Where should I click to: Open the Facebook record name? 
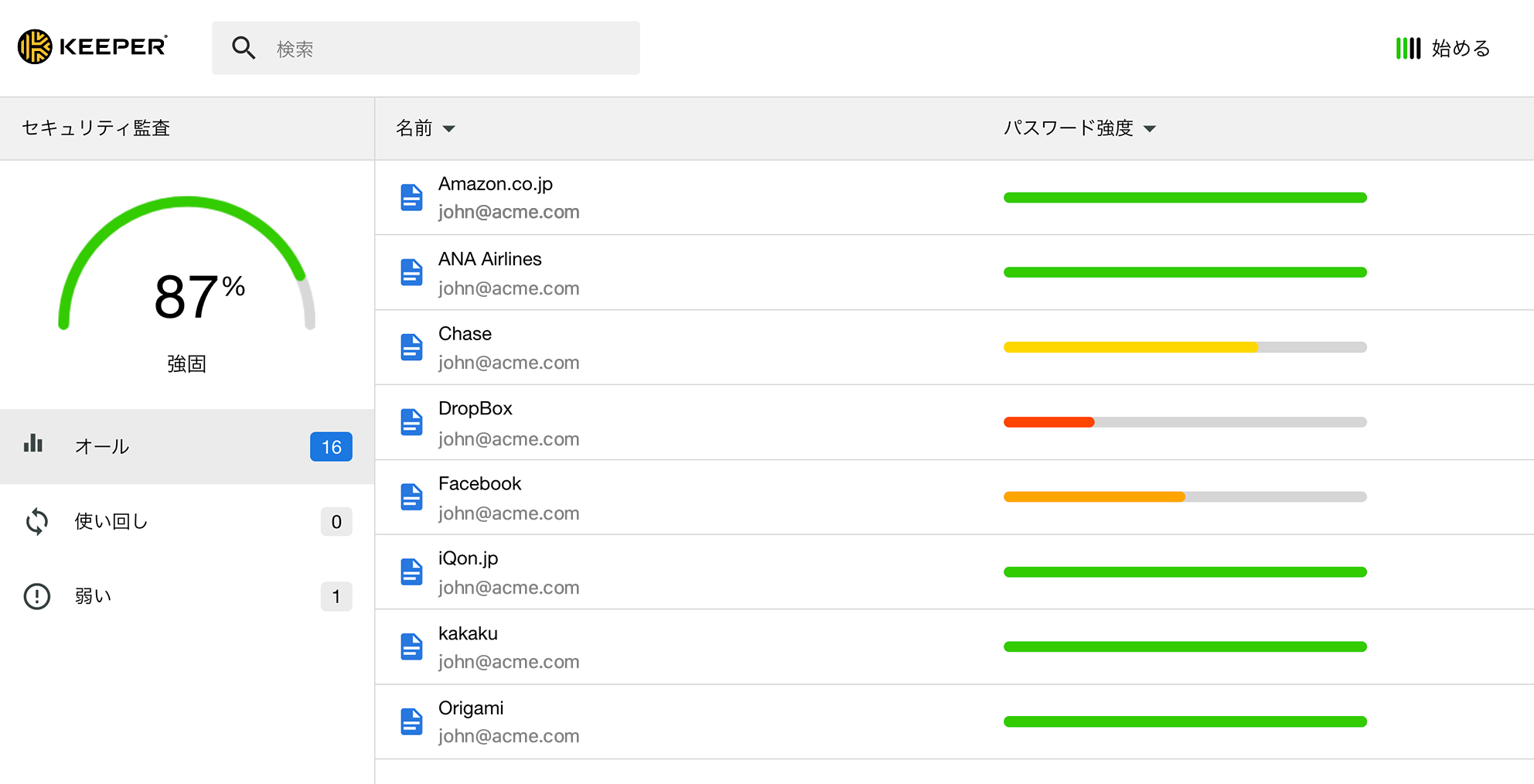click(480, 483)
